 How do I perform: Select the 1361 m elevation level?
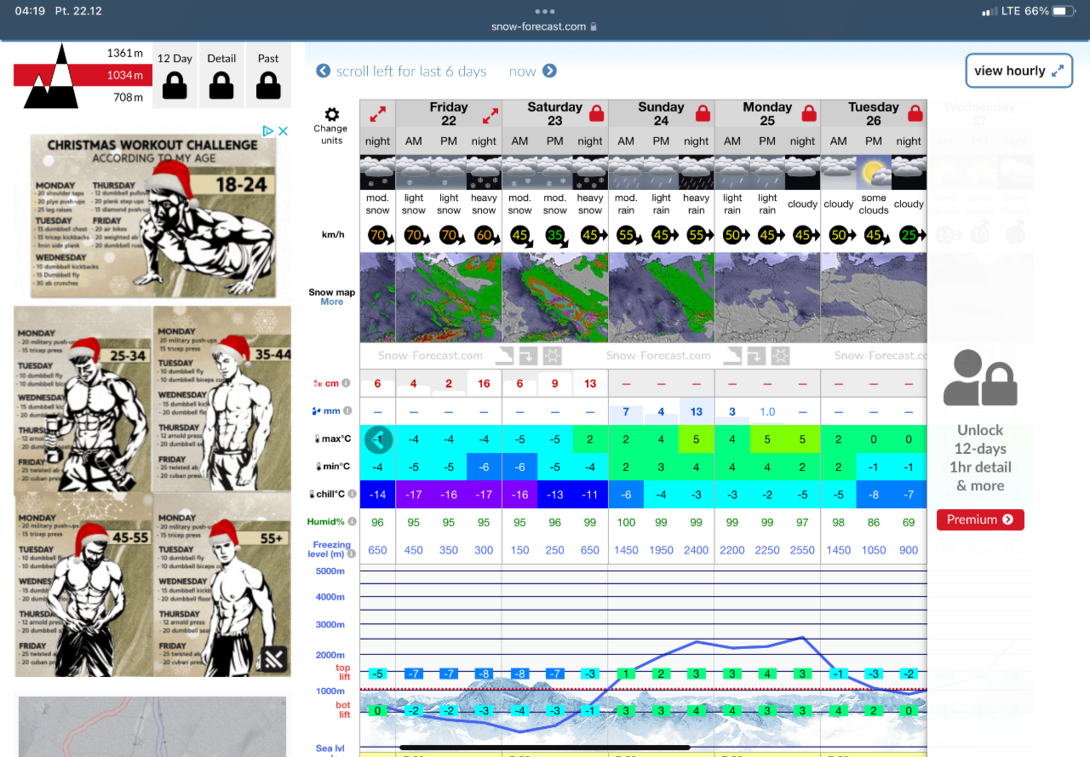(x=124, y=53)
